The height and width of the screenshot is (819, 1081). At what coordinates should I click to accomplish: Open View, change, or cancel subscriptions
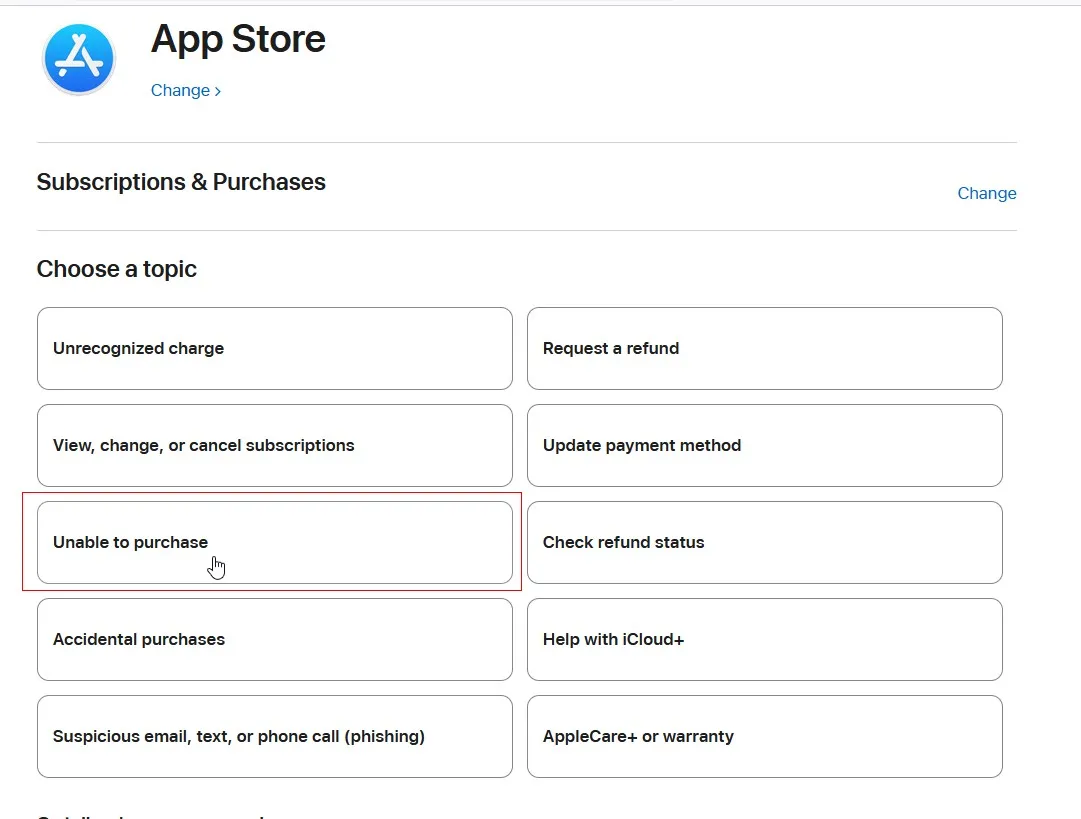tap(274, 445)
